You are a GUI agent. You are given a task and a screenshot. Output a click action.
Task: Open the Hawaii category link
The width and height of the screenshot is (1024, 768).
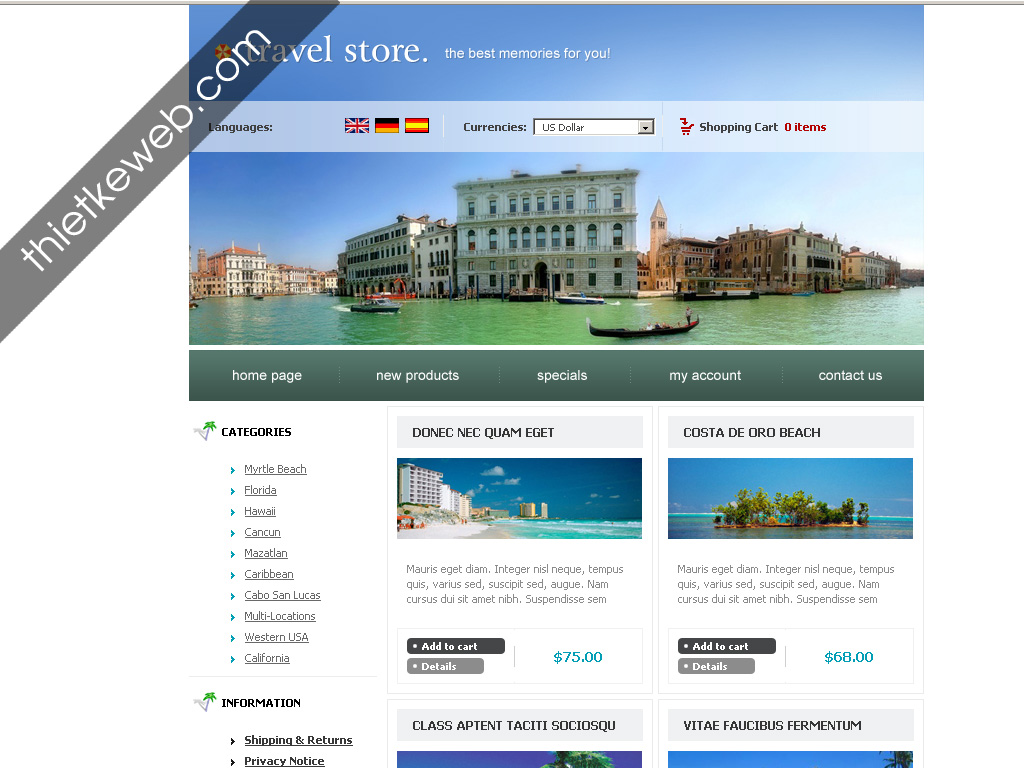pyautogui.click(x=260, y=511)
